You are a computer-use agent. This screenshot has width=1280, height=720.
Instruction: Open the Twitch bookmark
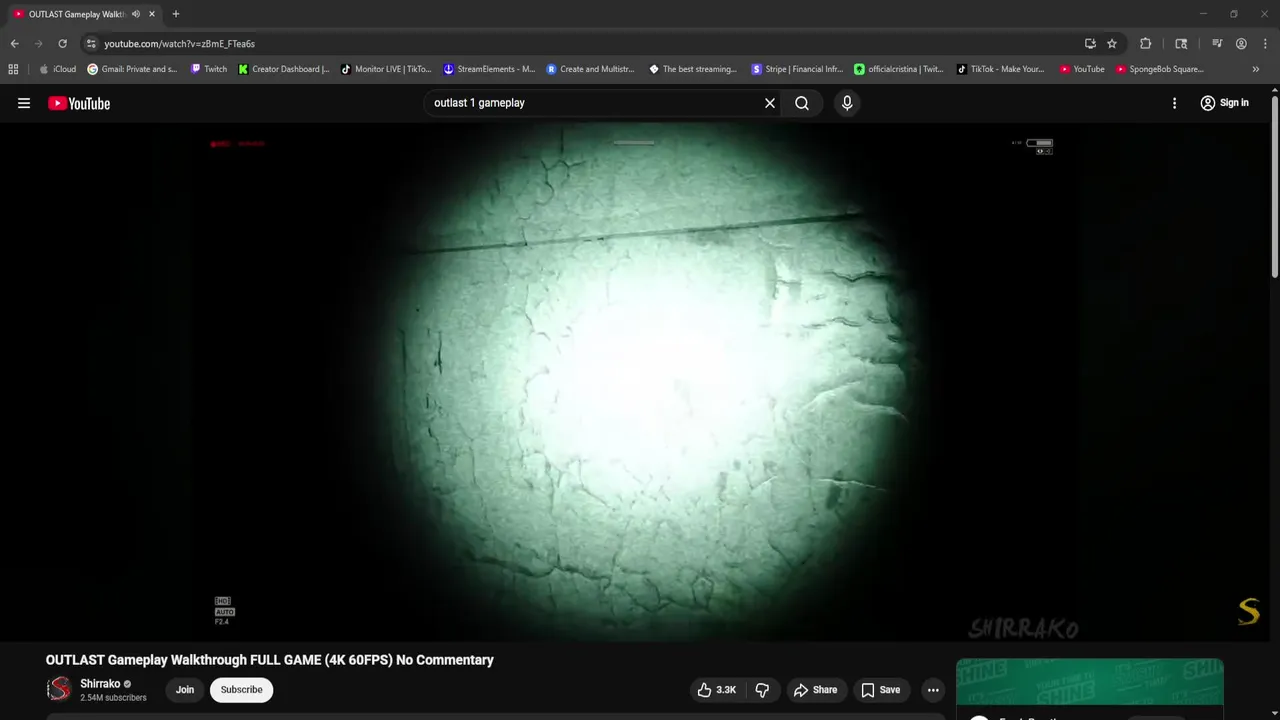coord(209,69)
